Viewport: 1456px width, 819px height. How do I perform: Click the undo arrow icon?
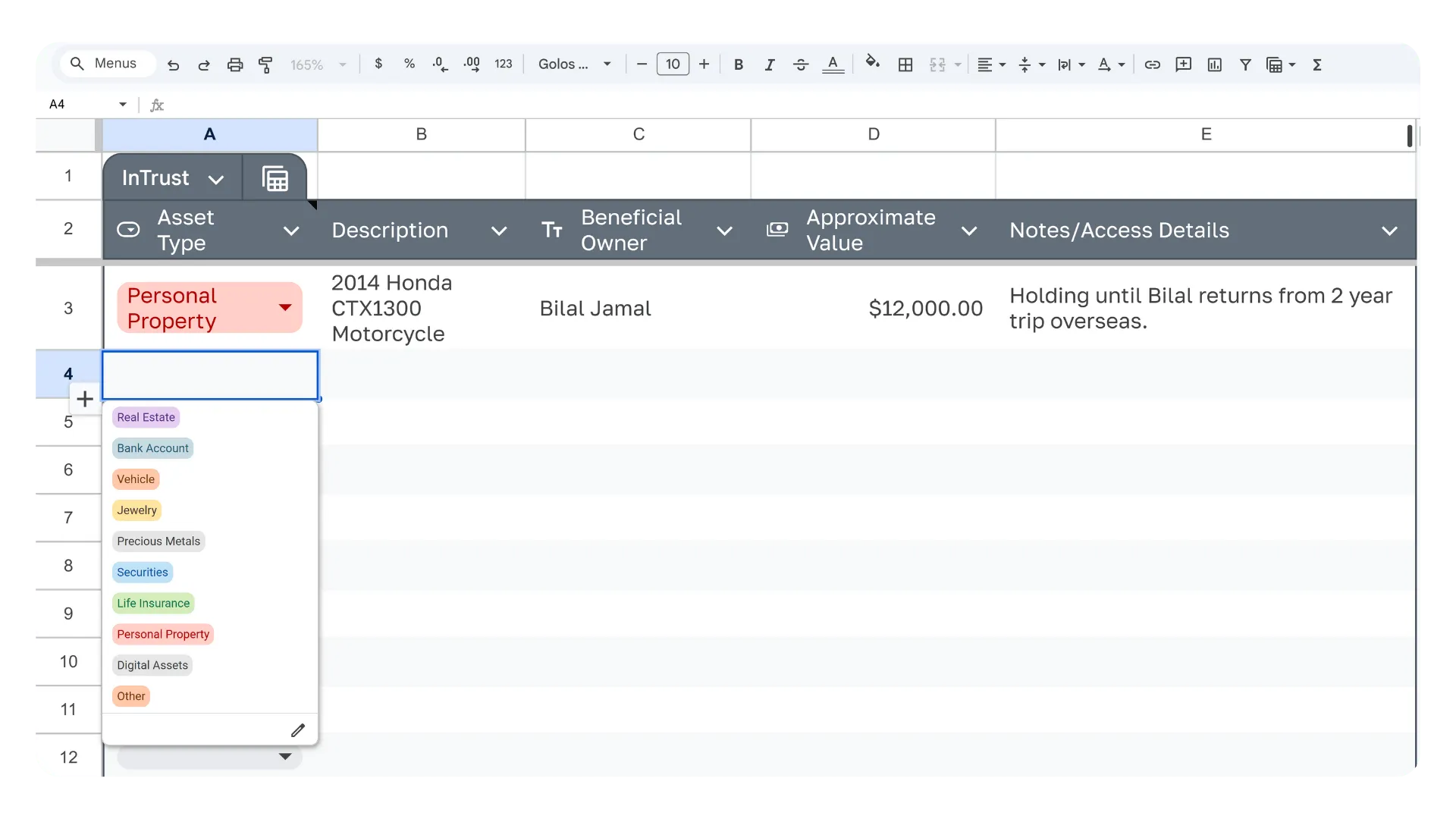(173, 65)
